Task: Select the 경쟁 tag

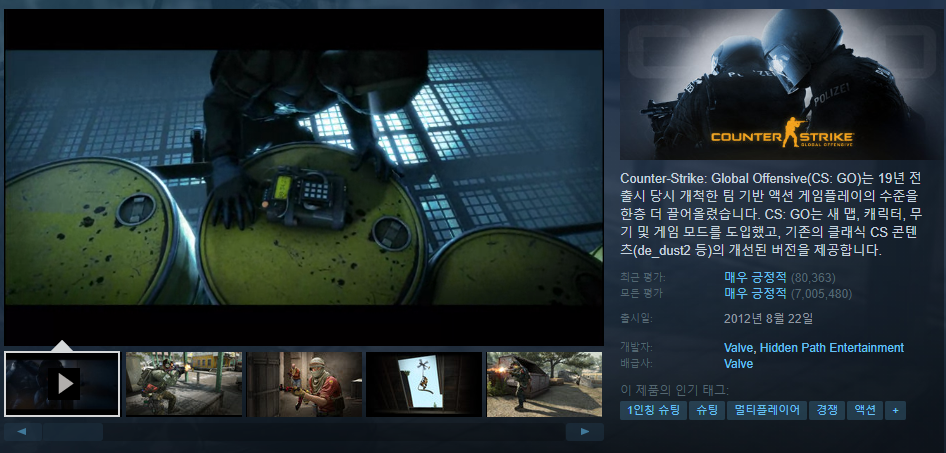Action: point(827,410)
